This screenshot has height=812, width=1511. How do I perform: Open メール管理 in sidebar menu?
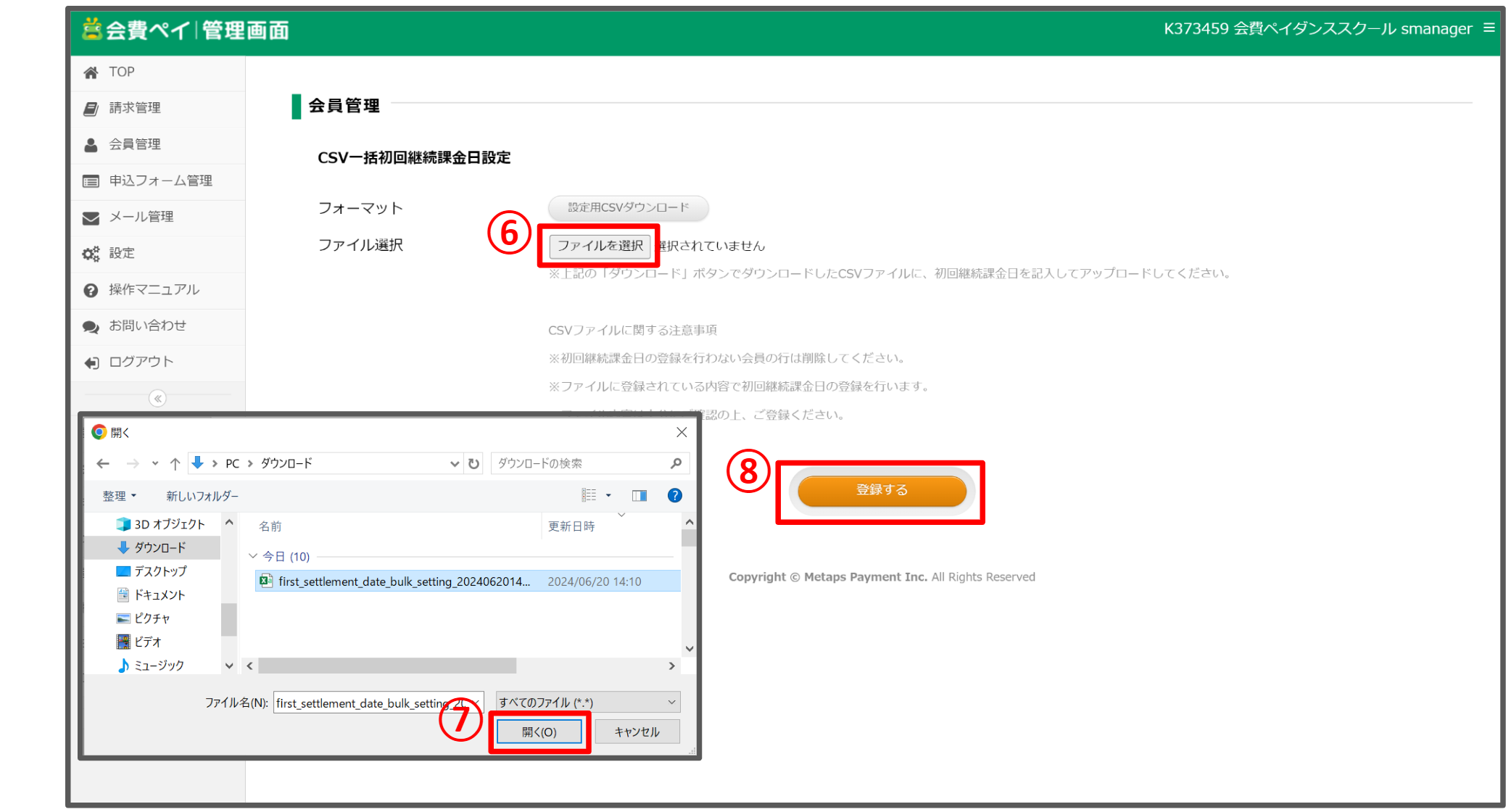(x=141, y=217)
